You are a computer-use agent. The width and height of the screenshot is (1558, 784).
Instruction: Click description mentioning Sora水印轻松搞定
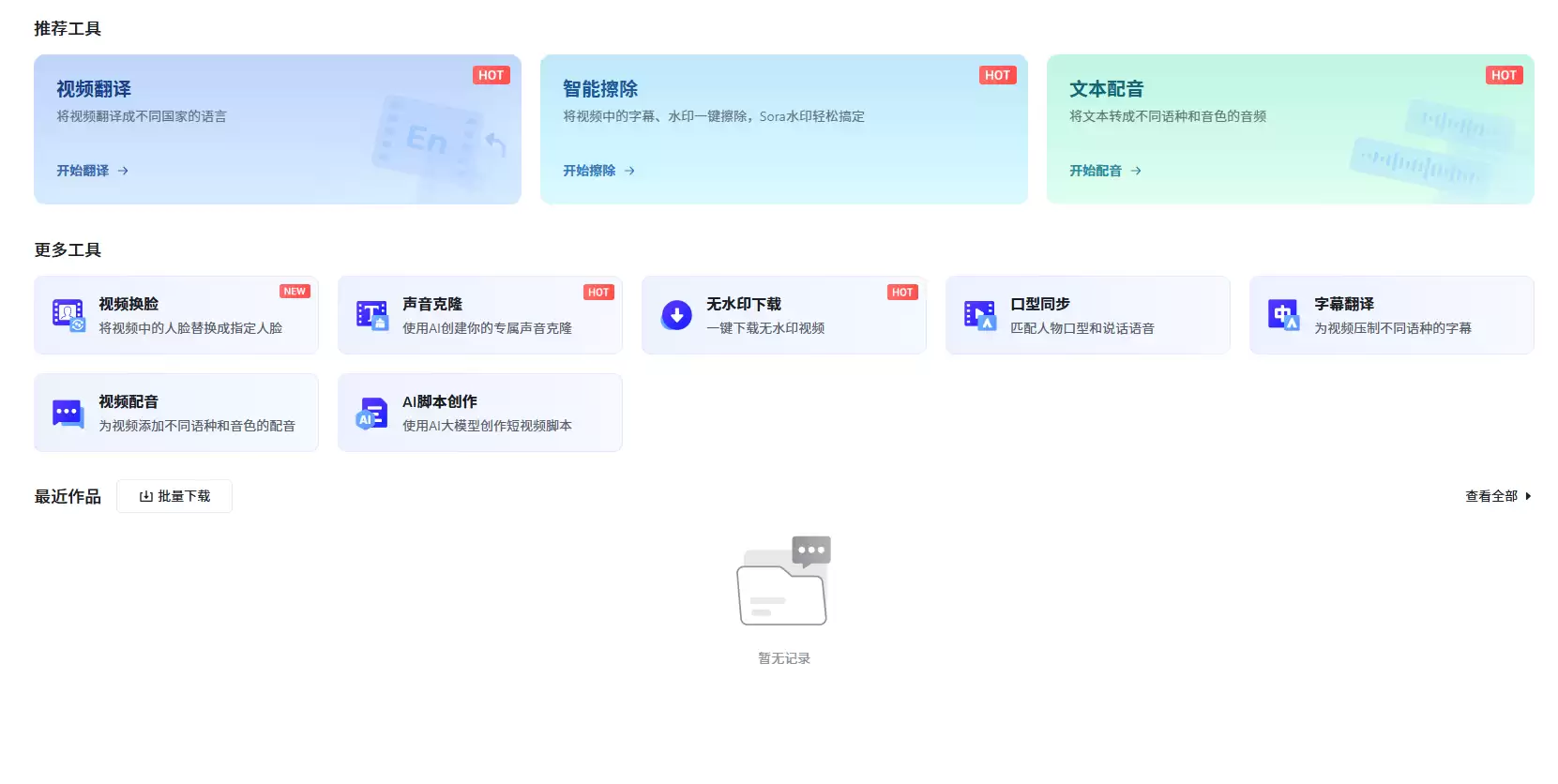(x=714, y=116)
